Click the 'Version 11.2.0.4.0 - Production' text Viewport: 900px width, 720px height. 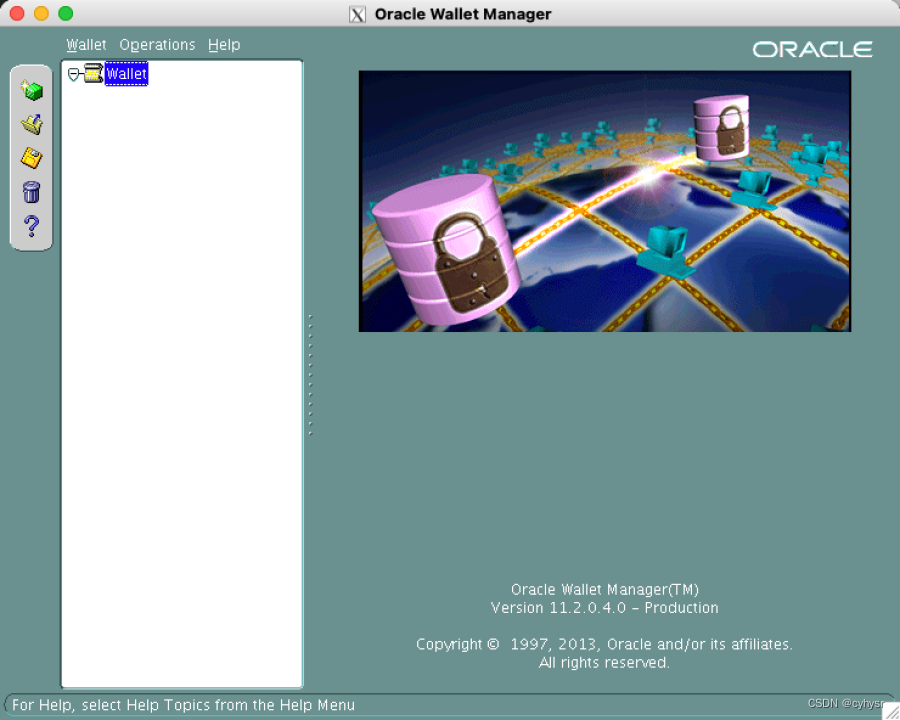coord(604,608)
